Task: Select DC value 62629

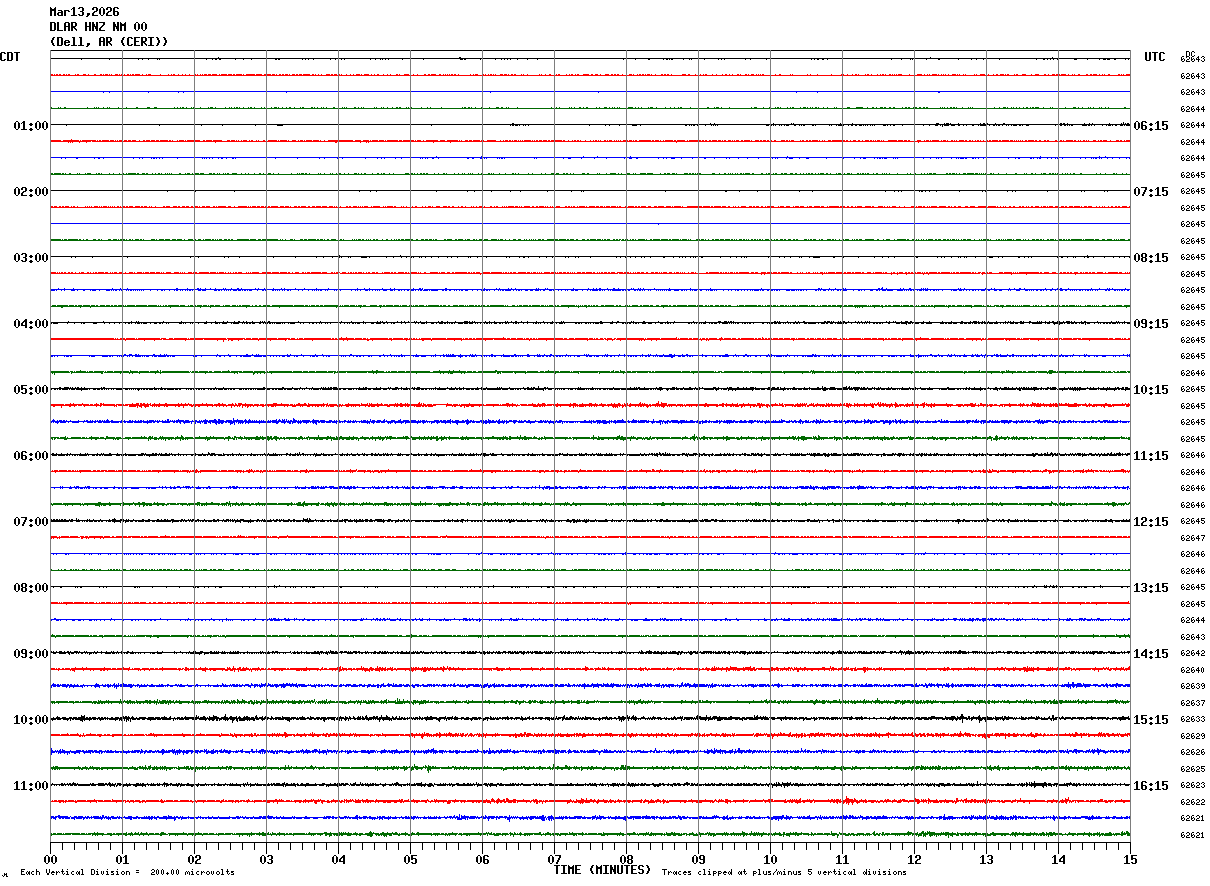Action: pos(1192,736)
